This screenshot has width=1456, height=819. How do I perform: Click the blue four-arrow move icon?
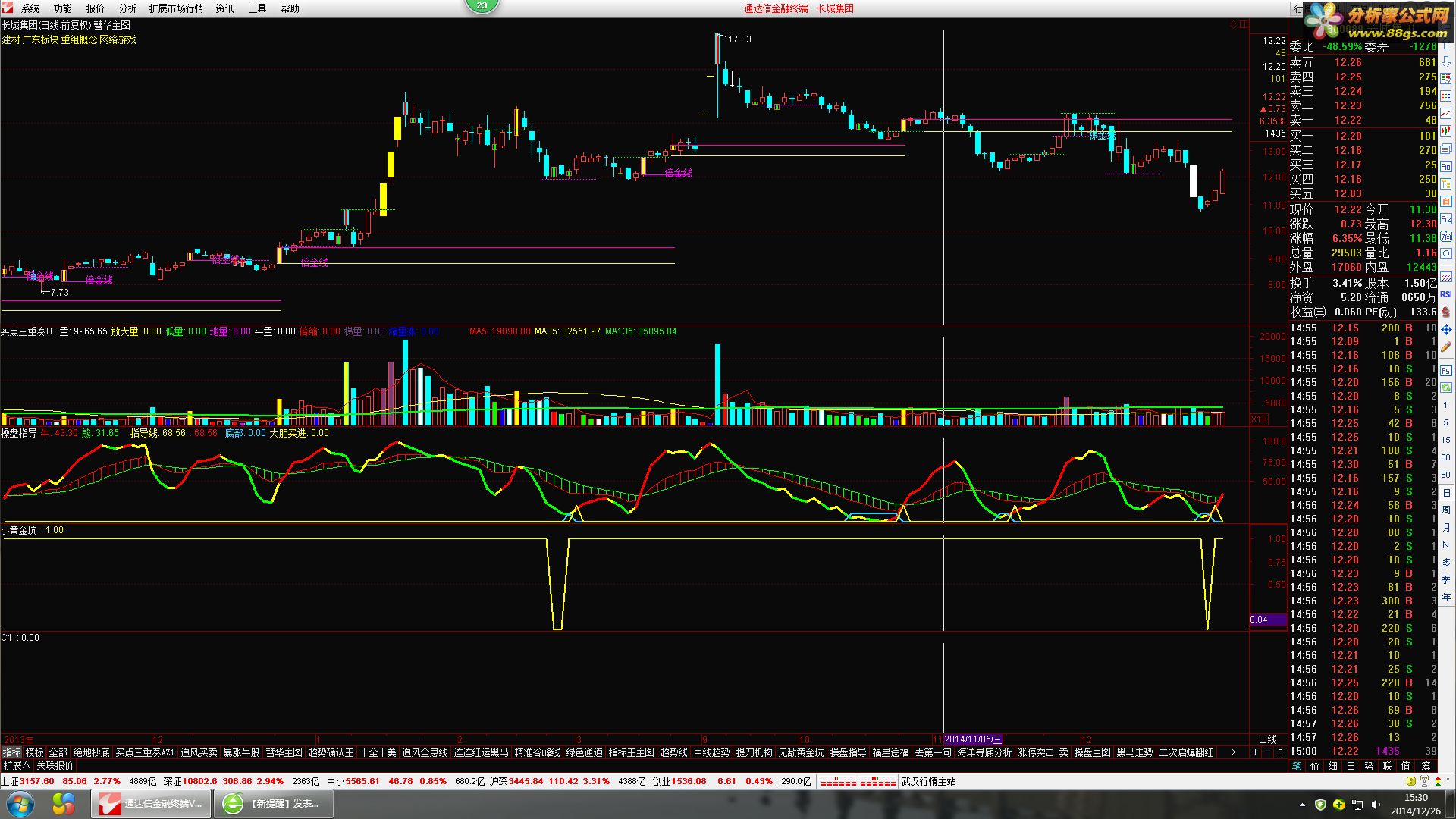pyautogui.click(x=1446, y=330)
